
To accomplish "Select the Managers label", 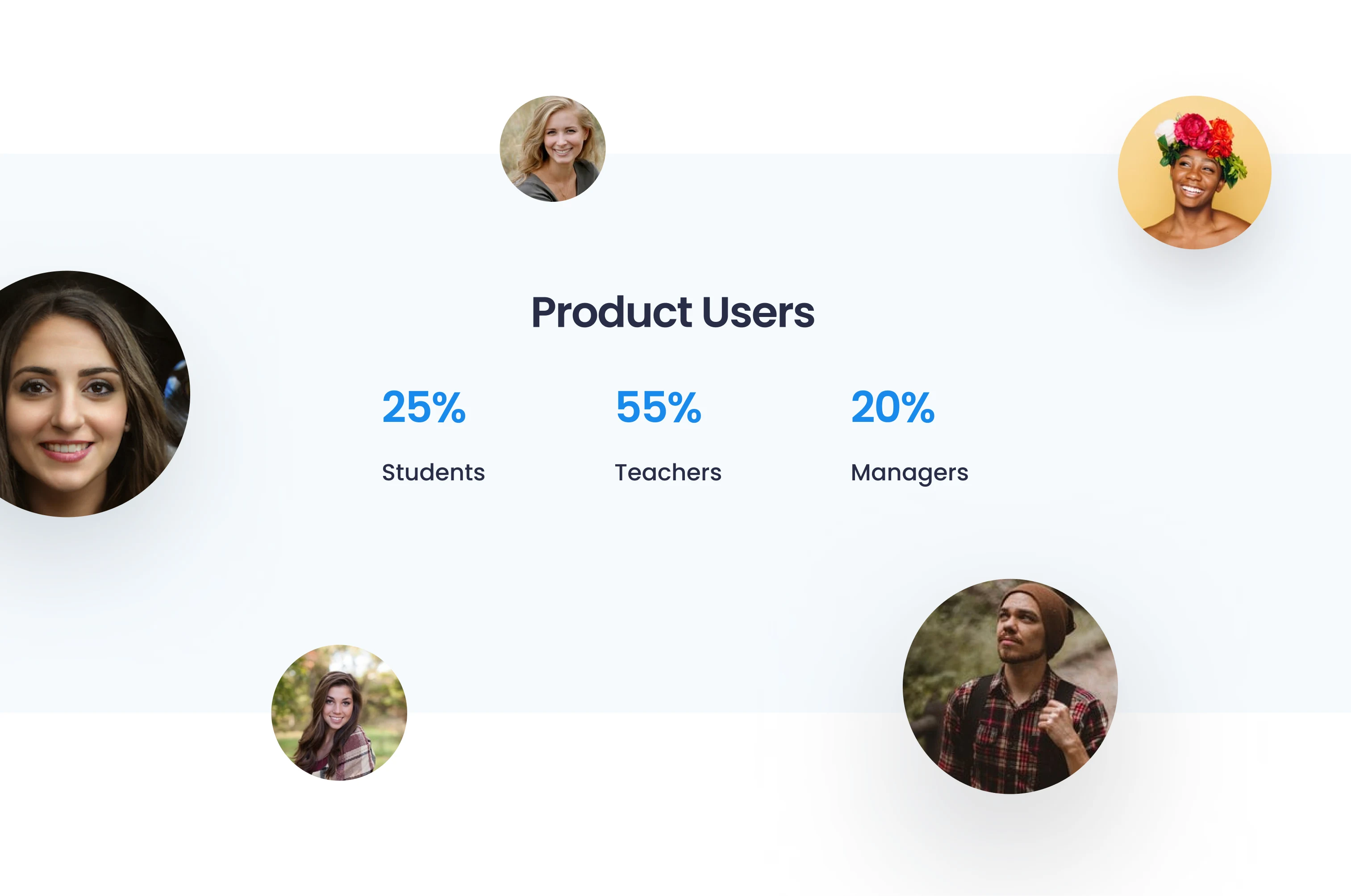I will coord(909,473).
